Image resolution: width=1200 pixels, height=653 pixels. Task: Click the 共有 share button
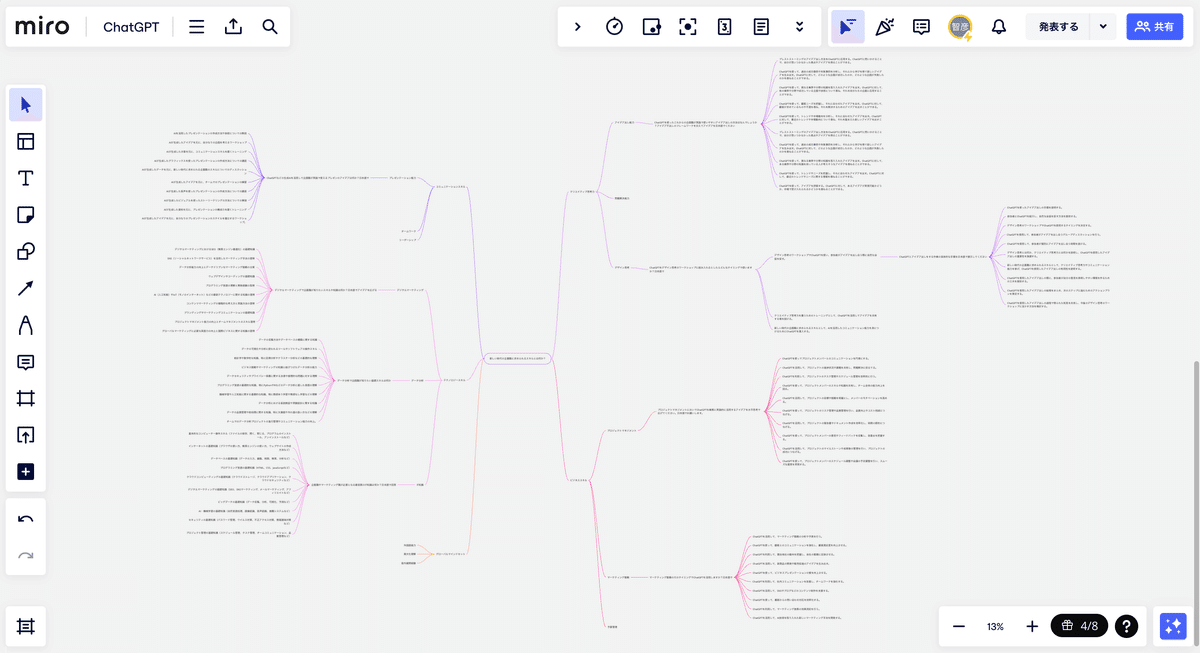click(x=1154, y=27)
